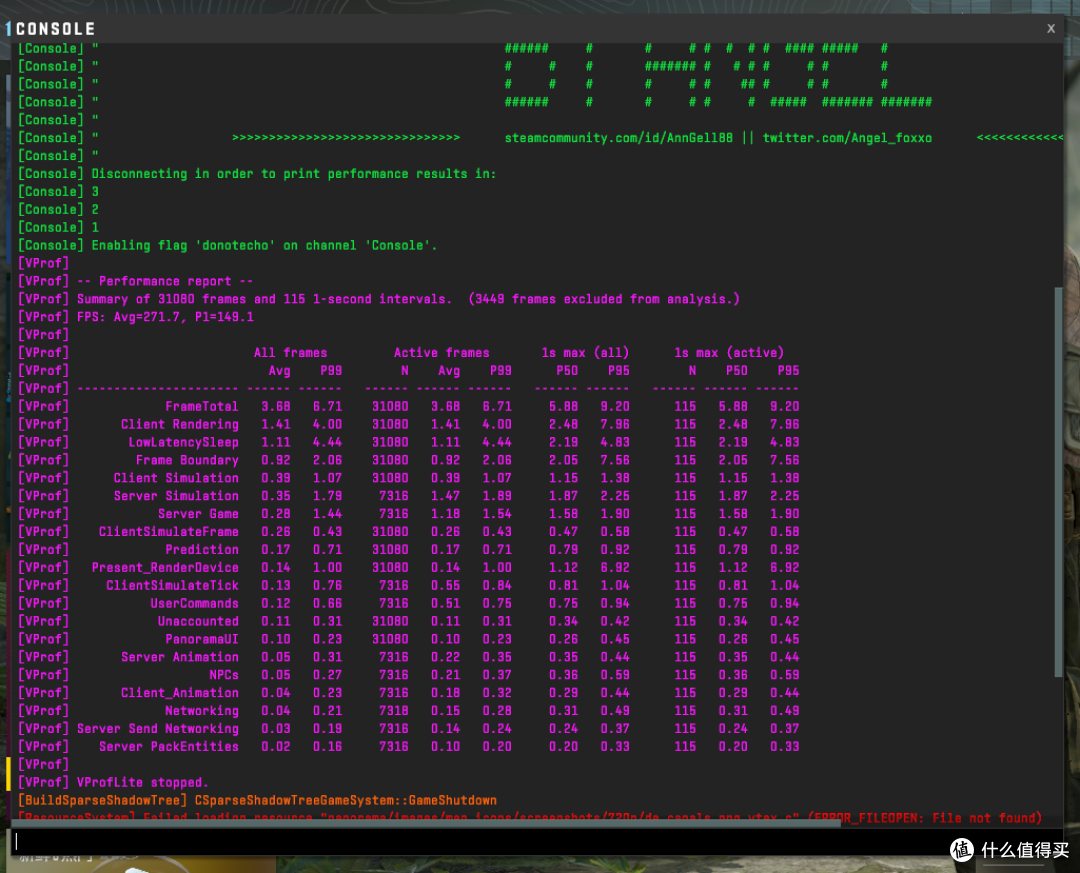1080x873 pixels.
Task: Click the CONSOLE title text
Action: tap(55, 29)
